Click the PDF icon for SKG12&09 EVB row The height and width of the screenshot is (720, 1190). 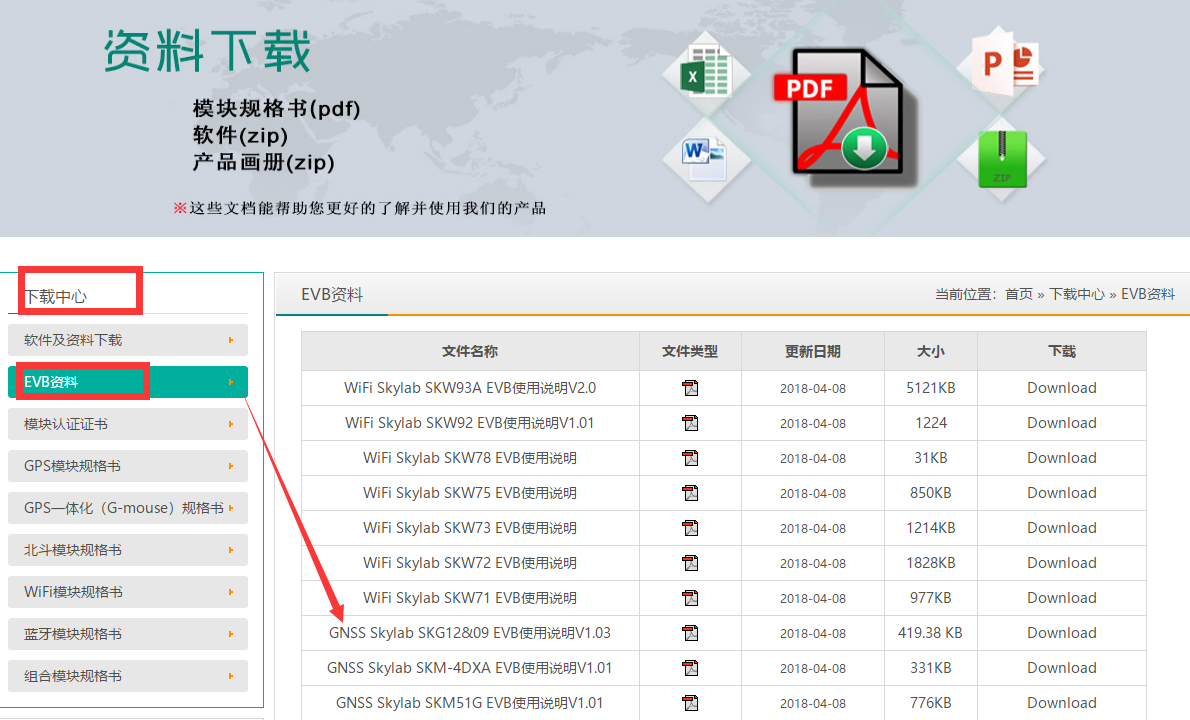point(690,633)
